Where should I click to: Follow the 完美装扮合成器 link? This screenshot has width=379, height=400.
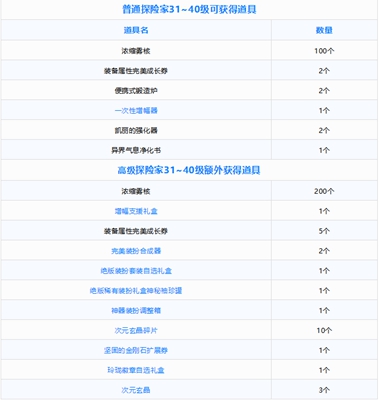click(136, 251)
